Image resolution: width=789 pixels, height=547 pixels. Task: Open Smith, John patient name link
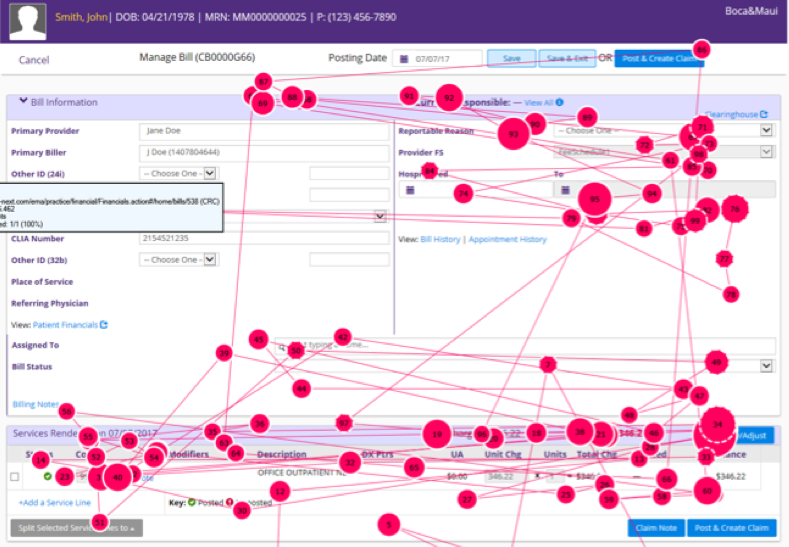81,17
